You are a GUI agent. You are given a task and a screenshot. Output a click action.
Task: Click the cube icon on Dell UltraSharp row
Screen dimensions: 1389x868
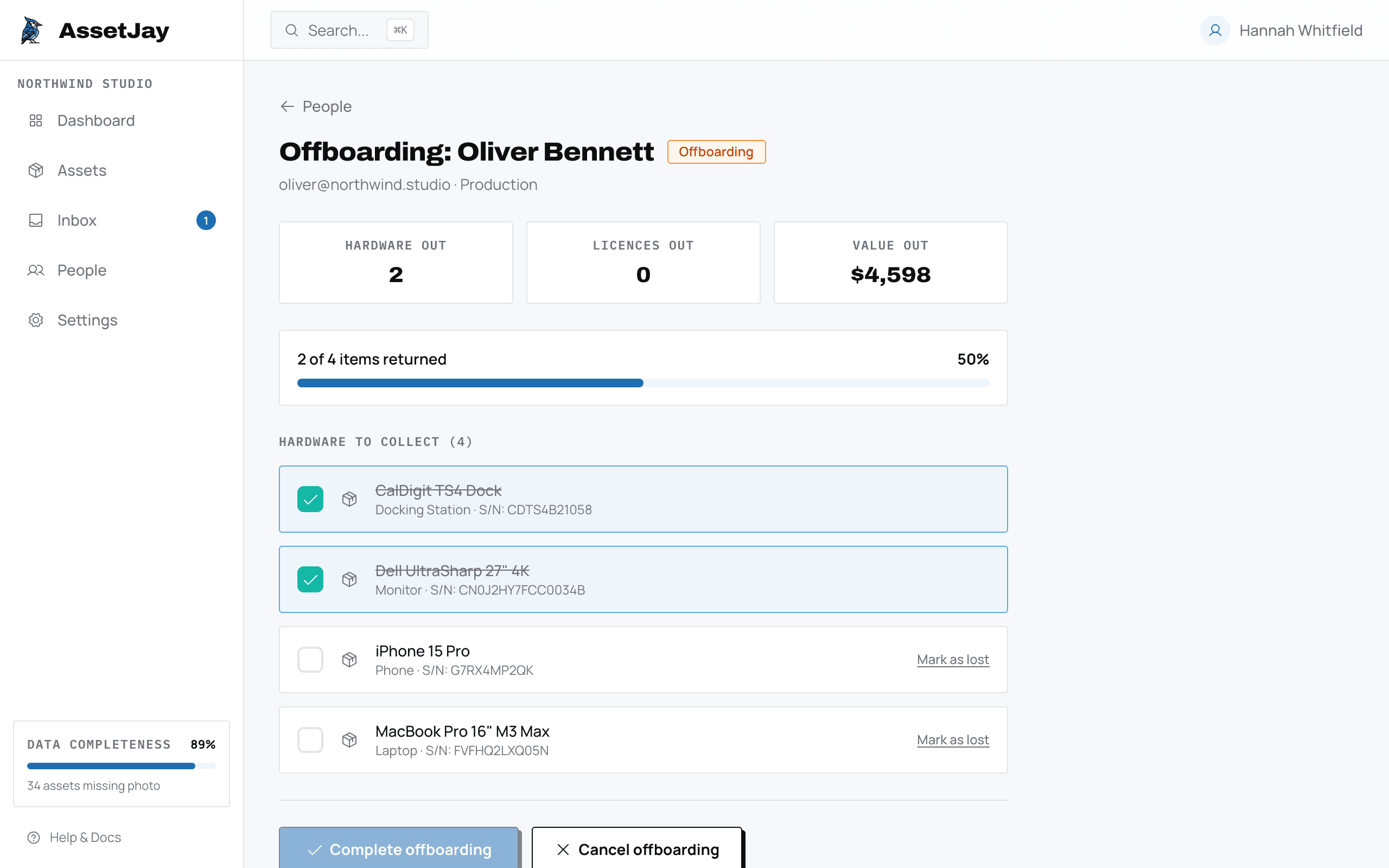point(349,579)
